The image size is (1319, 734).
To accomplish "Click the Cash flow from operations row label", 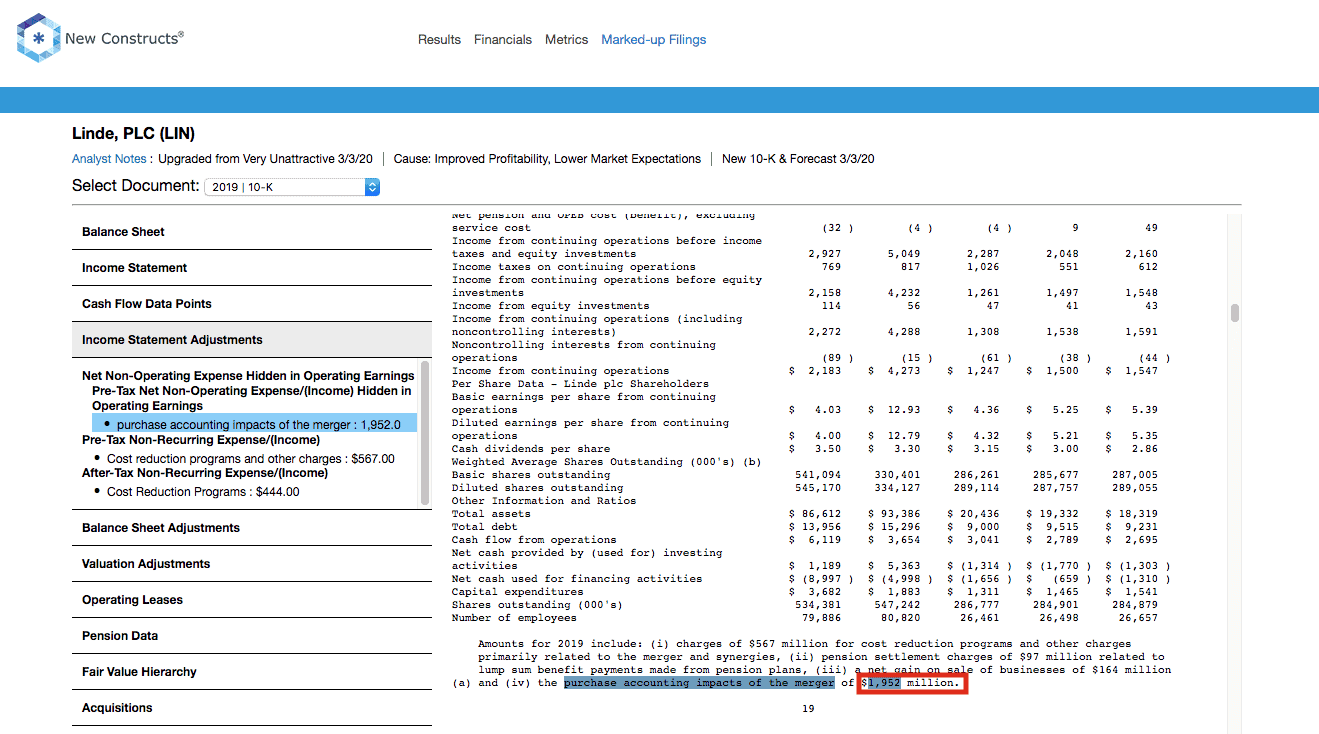I will click(x=534, y=540).
